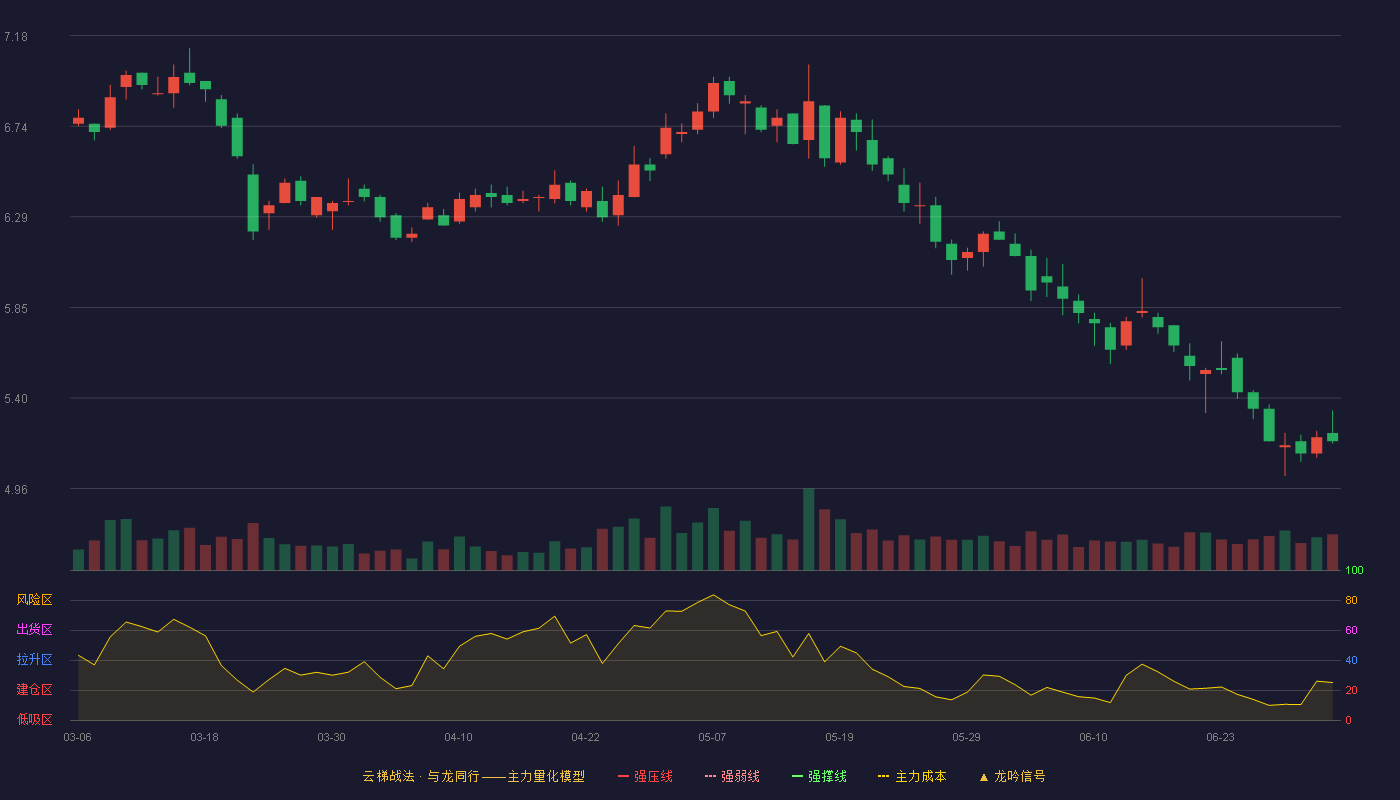The width and height of the screenshot is (1400, 800).
Task: Toggle the 云梯战法 主力量化模型 legend entry
Action: (473, 776)
